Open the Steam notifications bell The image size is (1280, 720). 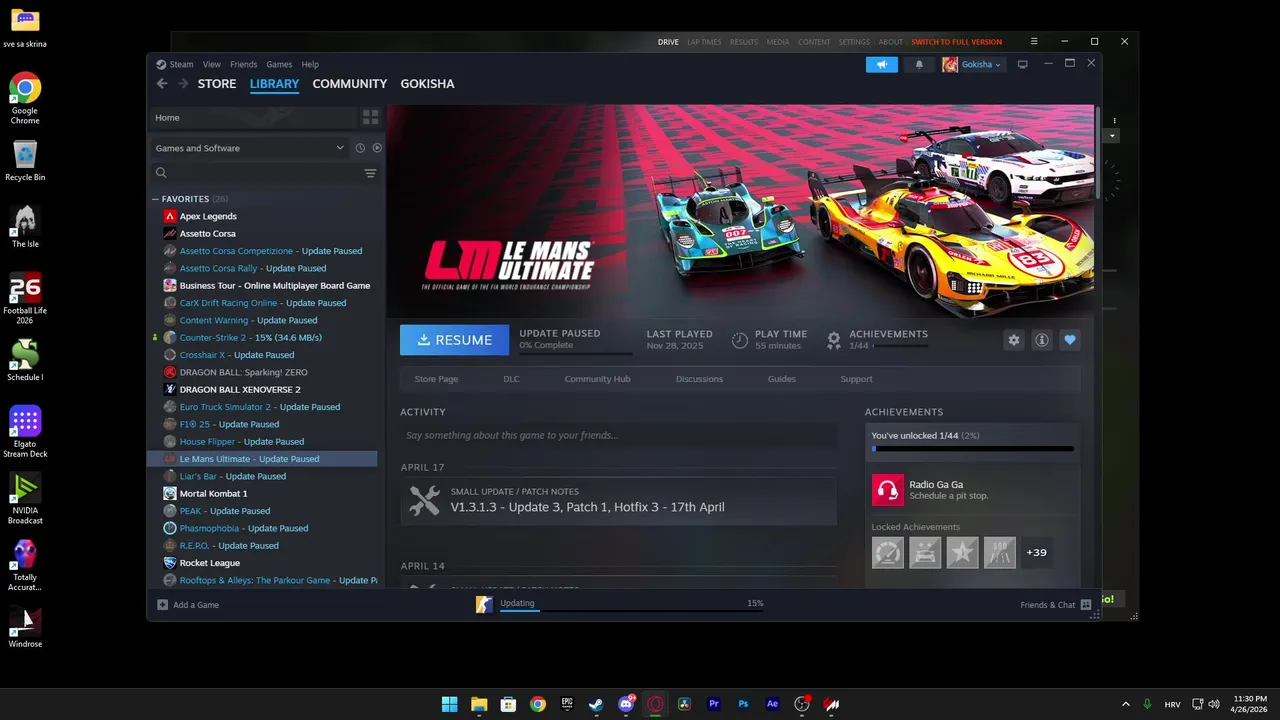coord(919,64)
